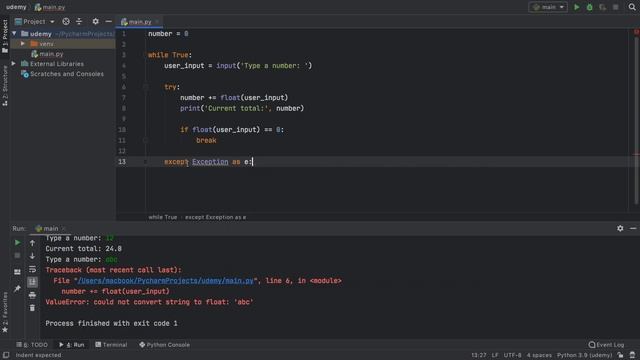The width and height of the screenshot is (640, 360).
Task: Open the traceback link to main.py
Action: coord(165,281)
